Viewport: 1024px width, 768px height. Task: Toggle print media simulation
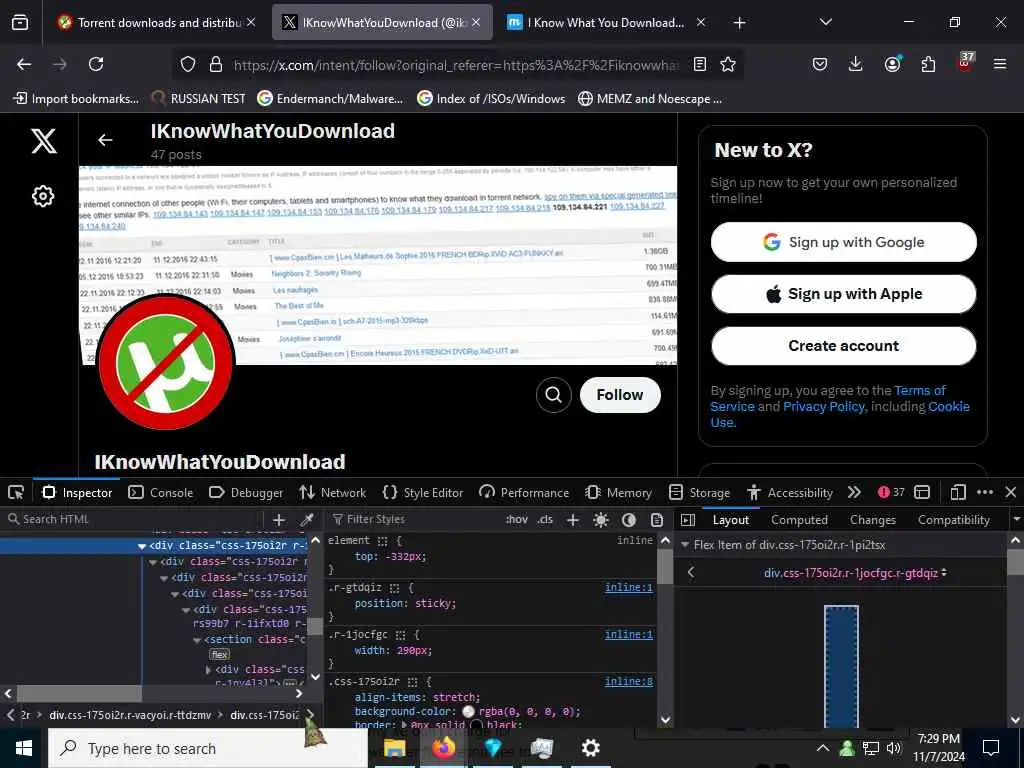pyautogui.click(x=657, y=520)
